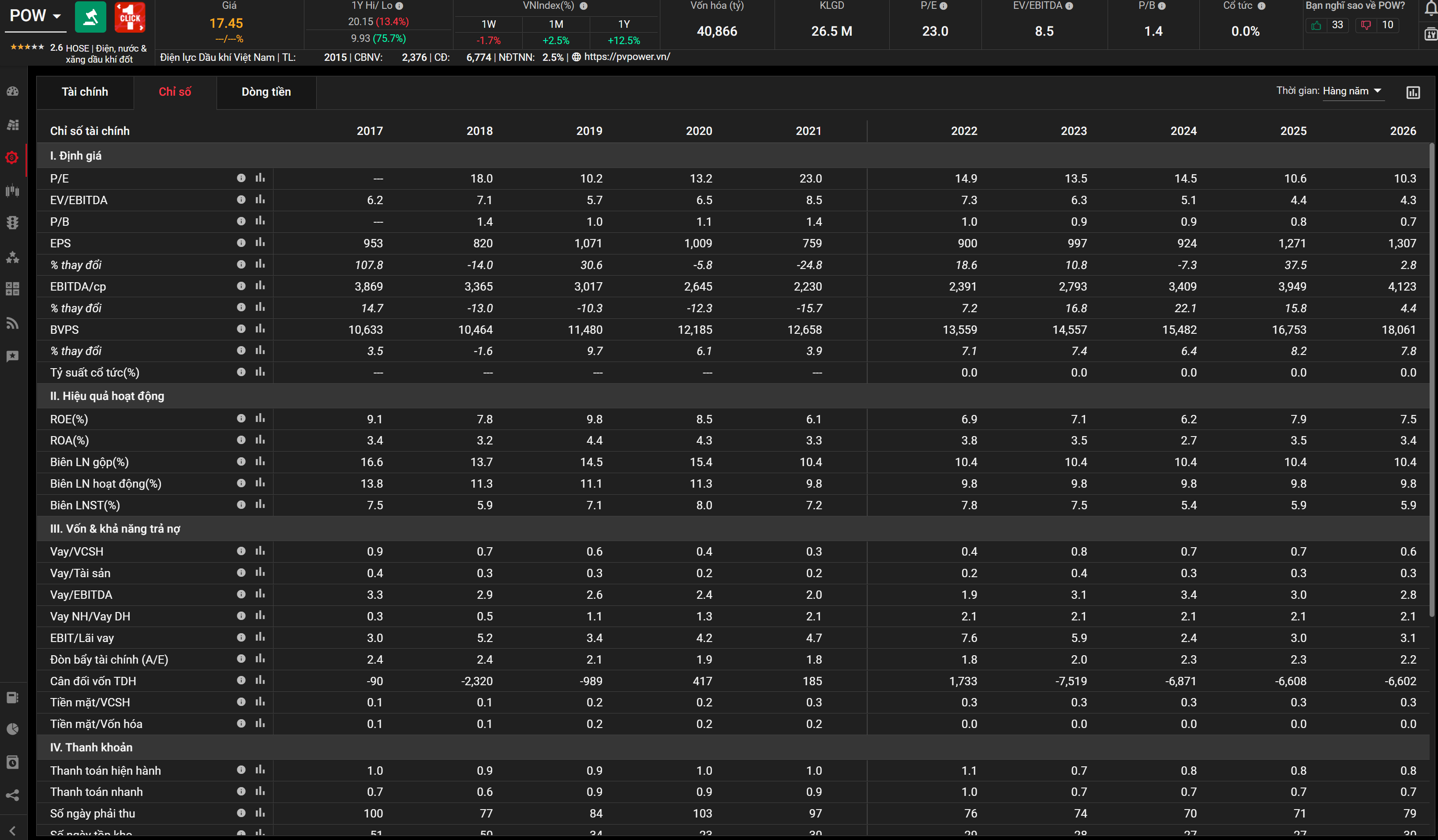Click the 1Y VNIndex period label

[624, 25]
